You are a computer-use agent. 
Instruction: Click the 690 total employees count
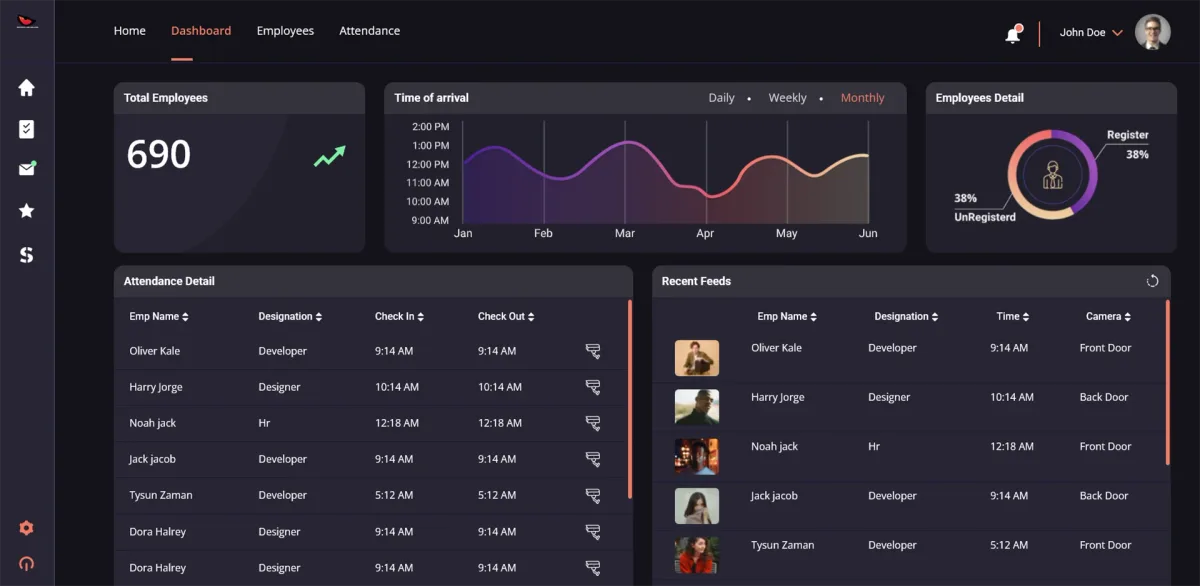tap(159, 154)
